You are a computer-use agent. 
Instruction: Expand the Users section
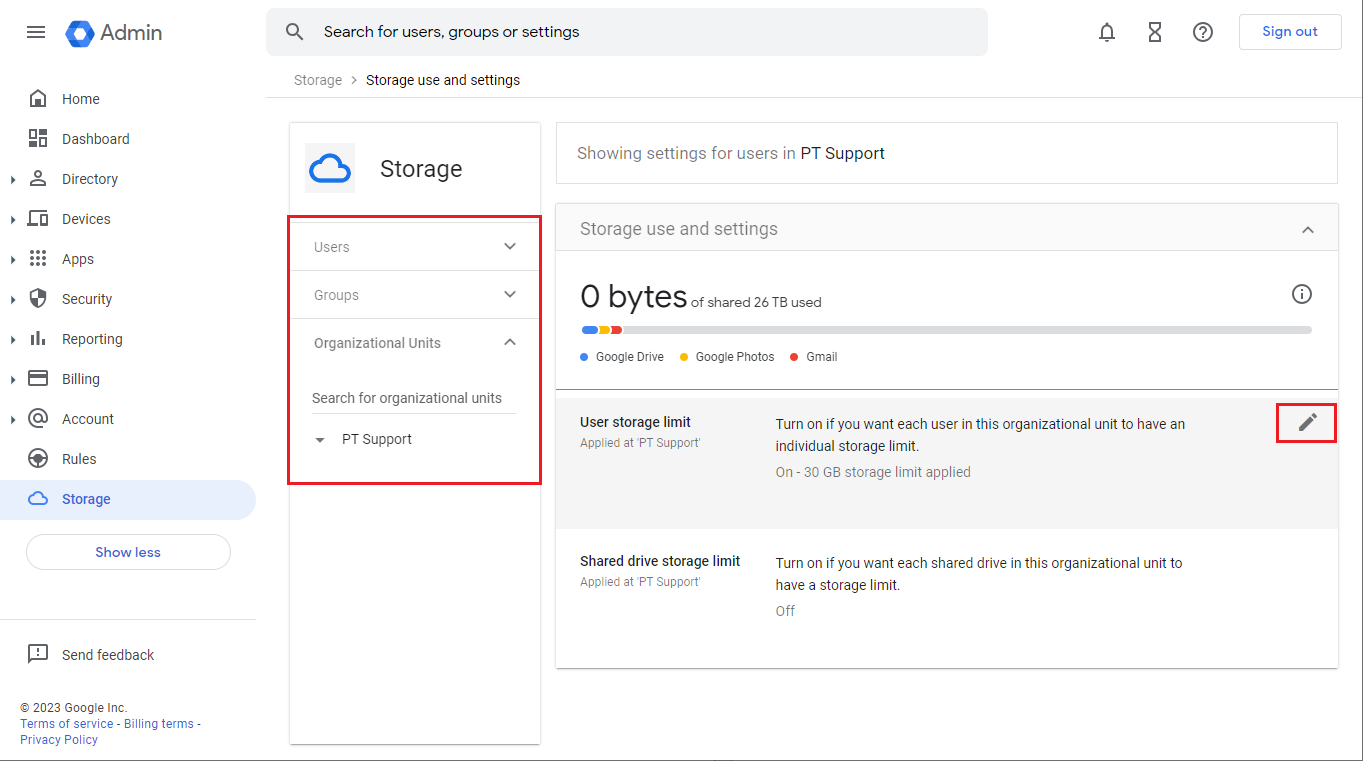click(510, 245)
